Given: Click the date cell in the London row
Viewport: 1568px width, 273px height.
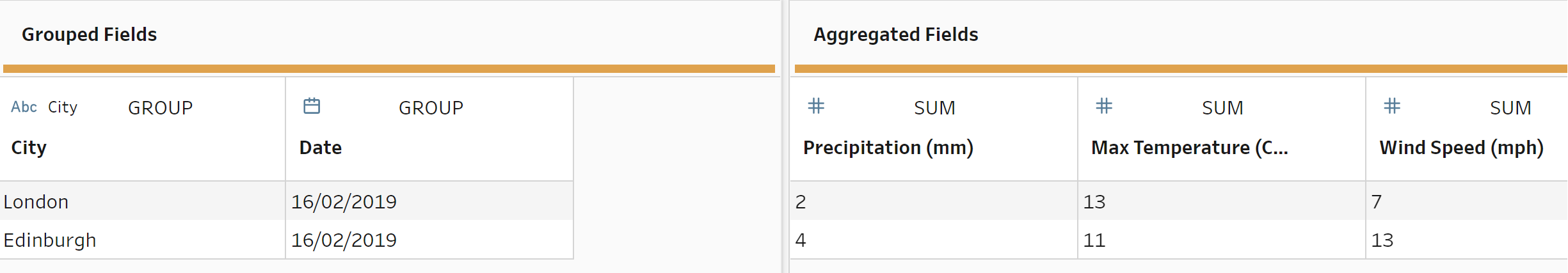Looking at the screenshot, I should pos(344,202).
